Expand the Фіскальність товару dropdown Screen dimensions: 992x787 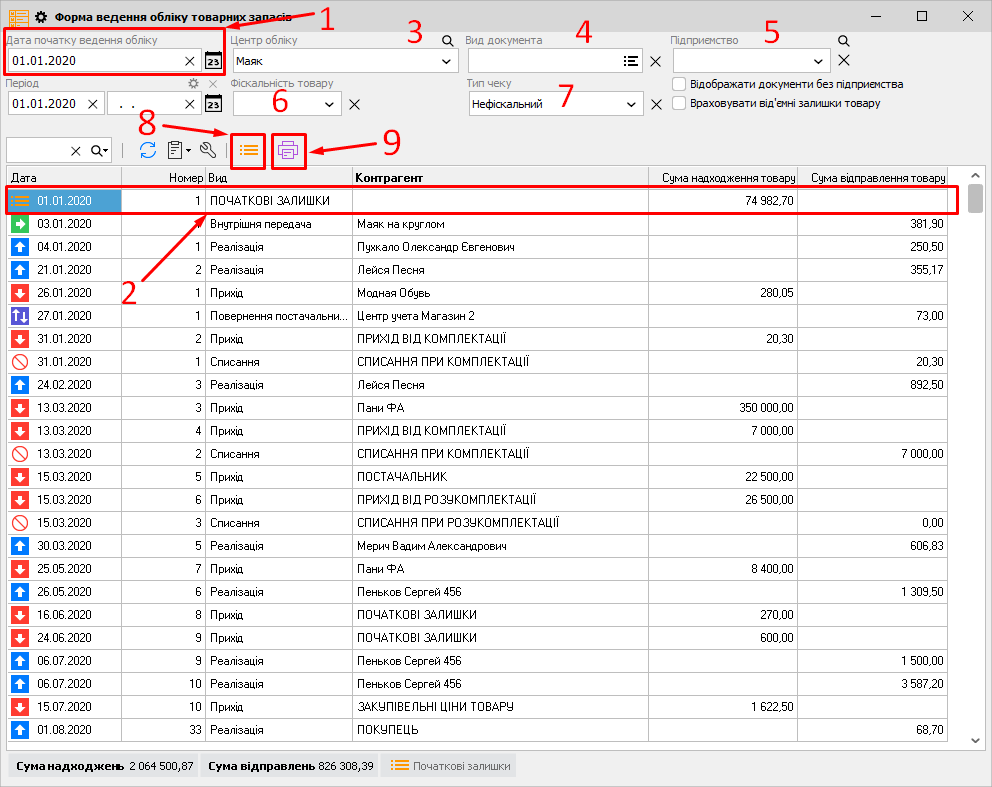[x=329, y=104]
